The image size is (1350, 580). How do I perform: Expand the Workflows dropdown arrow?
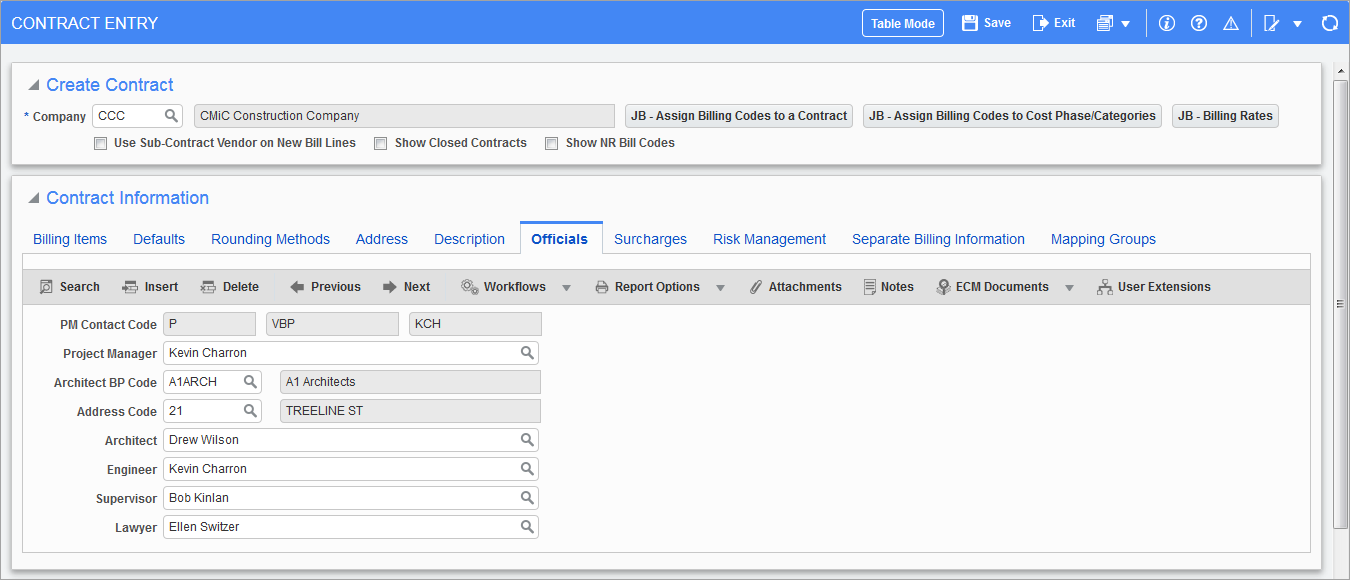pyautogui.click(x=566, y=288)
